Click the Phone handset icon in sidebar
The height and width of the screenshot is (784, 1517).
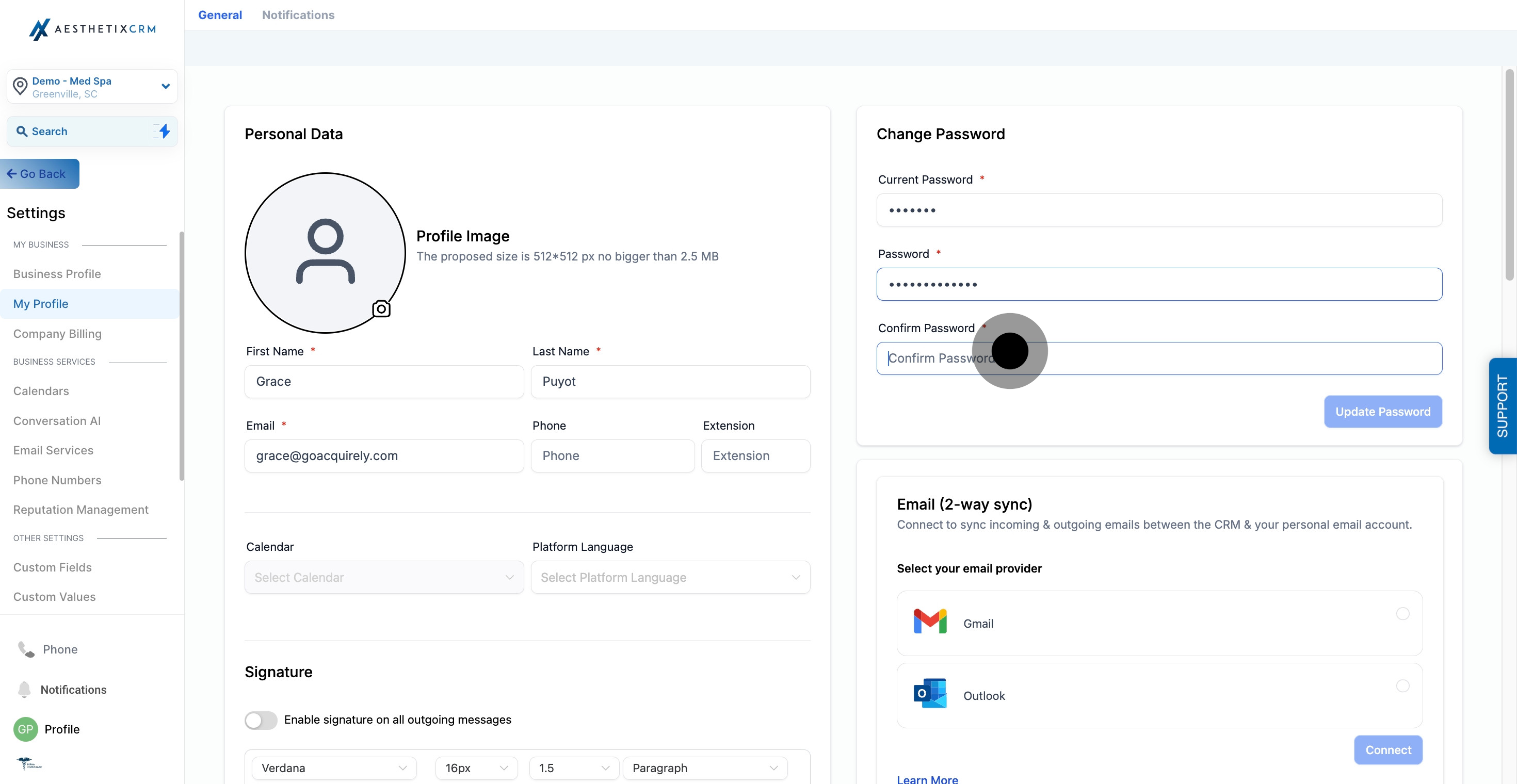point(26,649)
